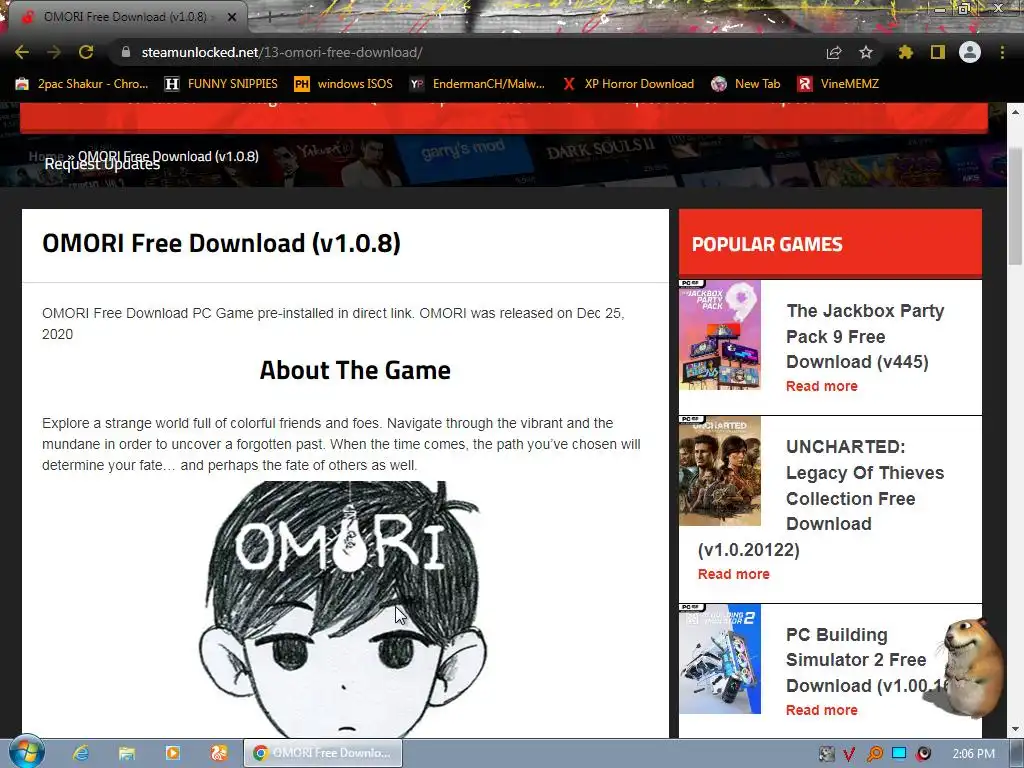1024x768 pixels.
Task: Click the red V tray icon
Action: tap(850, 754)
